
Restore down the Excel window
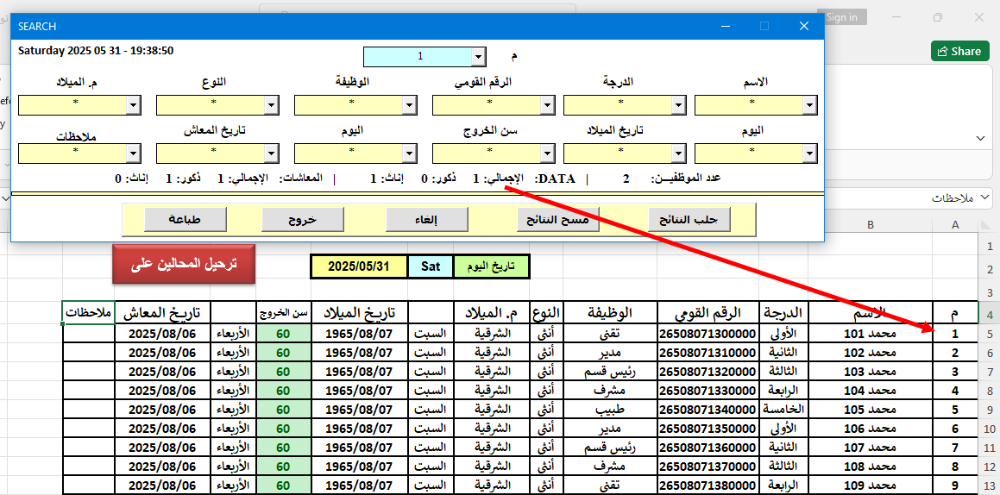pyautogui.click(x=938, y=18)
